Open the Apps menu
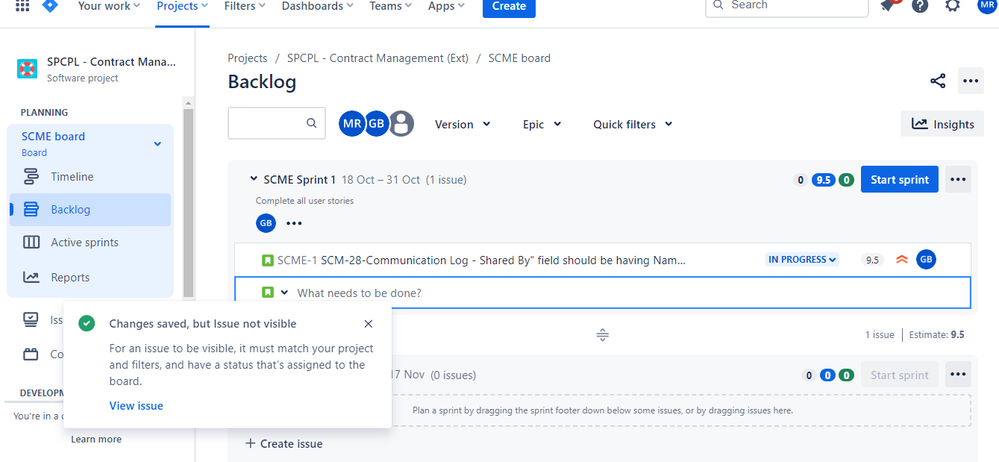The width and height of the screenshot is (999, 462). click(446, 6)
